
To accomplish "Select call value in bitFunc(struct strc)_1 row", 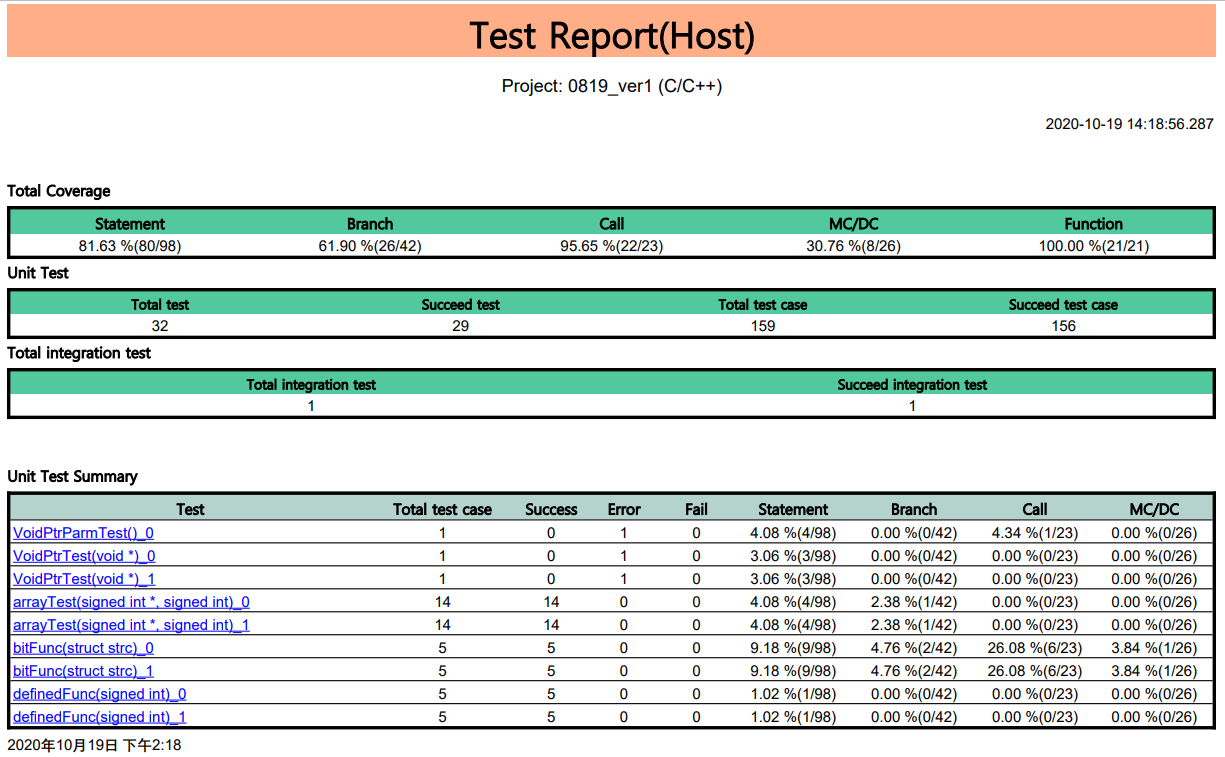I will [1035, 671].
